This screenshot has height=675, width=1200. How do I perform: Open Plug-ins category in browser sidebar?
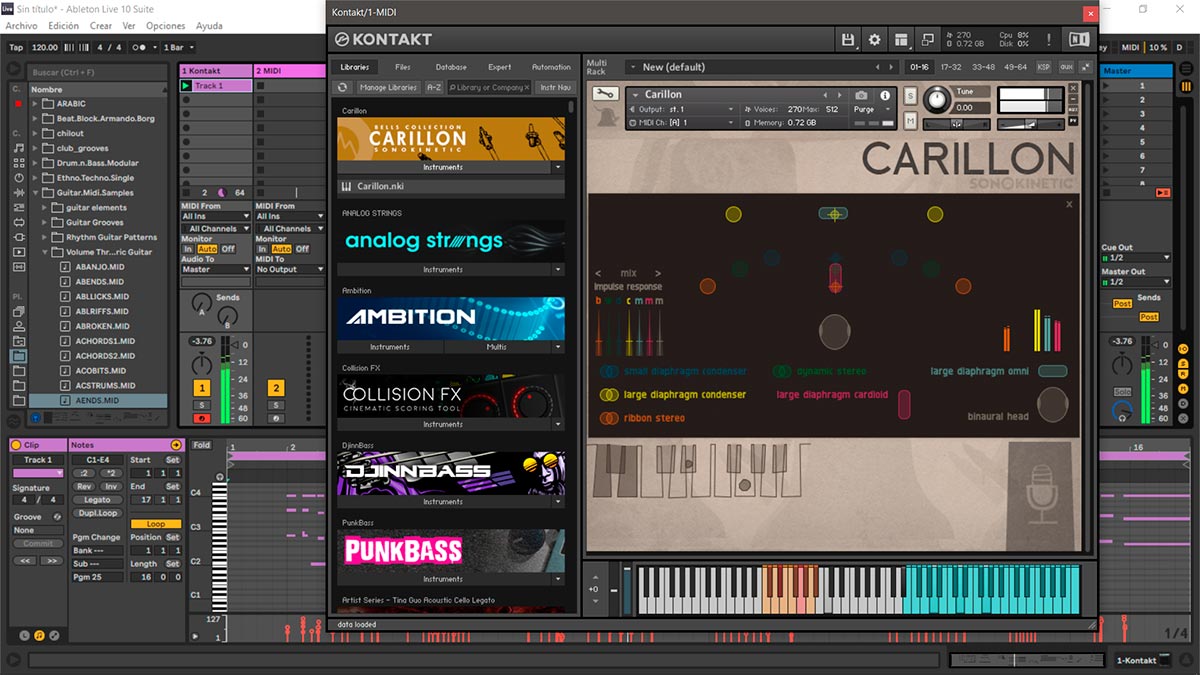point(19,236)
